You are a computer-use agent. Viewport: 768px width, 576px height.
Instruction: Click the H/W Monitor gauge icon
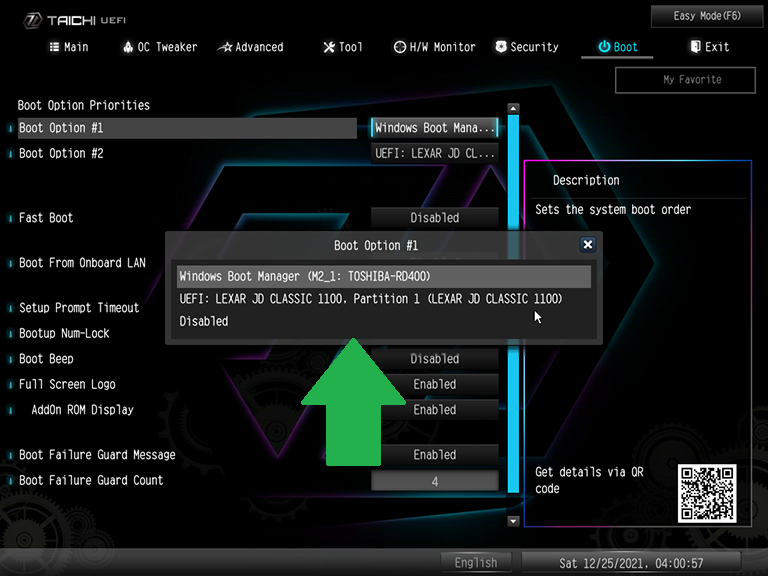400,47
